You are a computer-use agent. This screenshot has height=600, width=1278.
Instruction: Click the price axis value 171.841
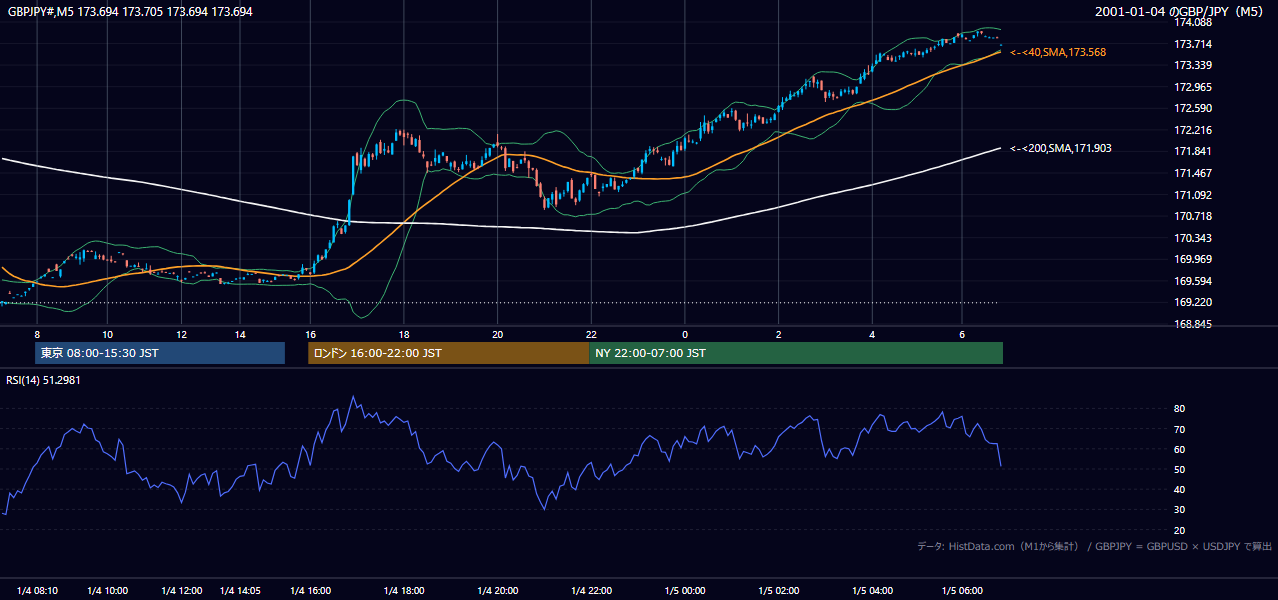[1192, 152]
